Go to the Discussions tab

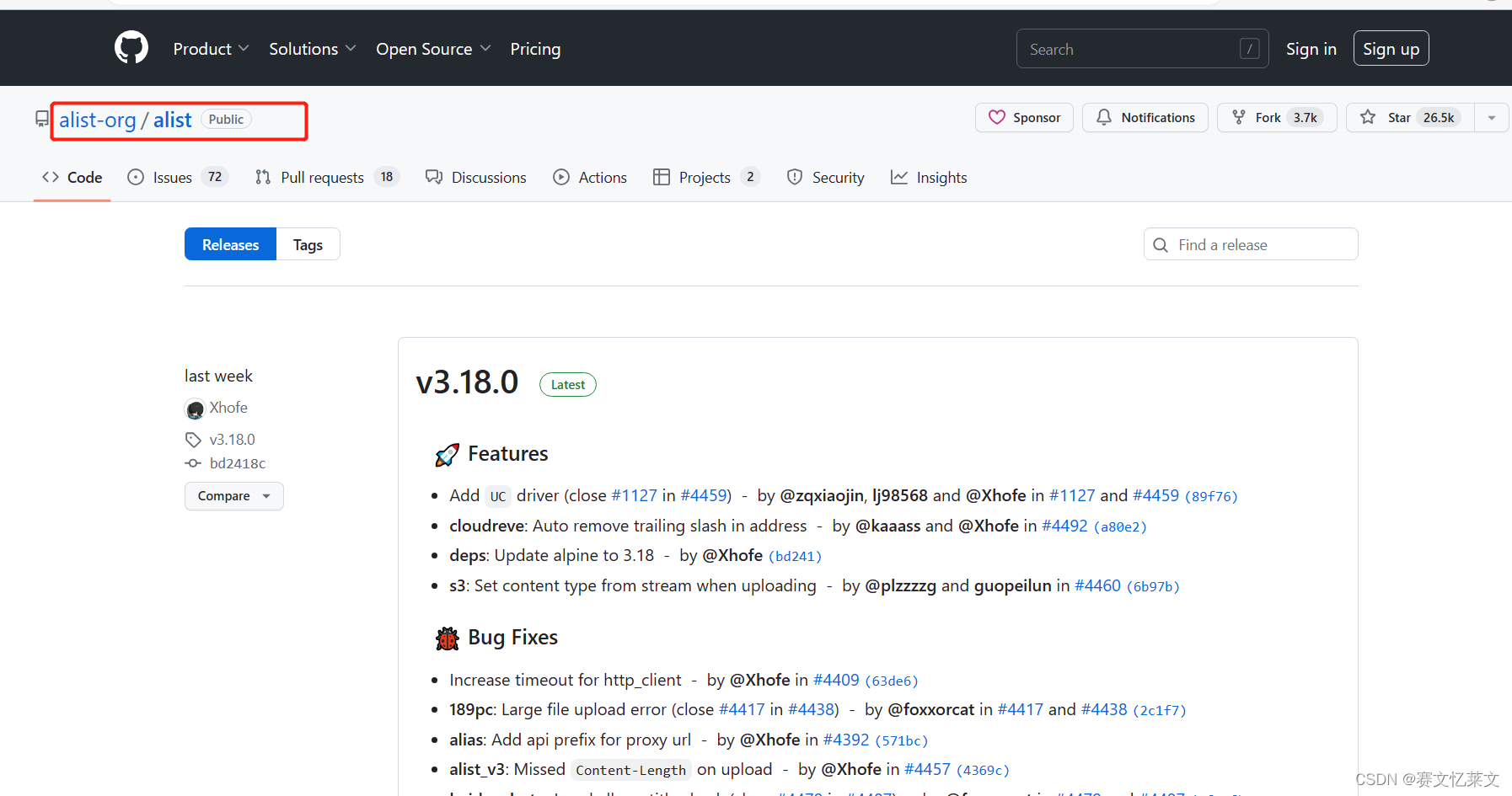tap(475, 178)
